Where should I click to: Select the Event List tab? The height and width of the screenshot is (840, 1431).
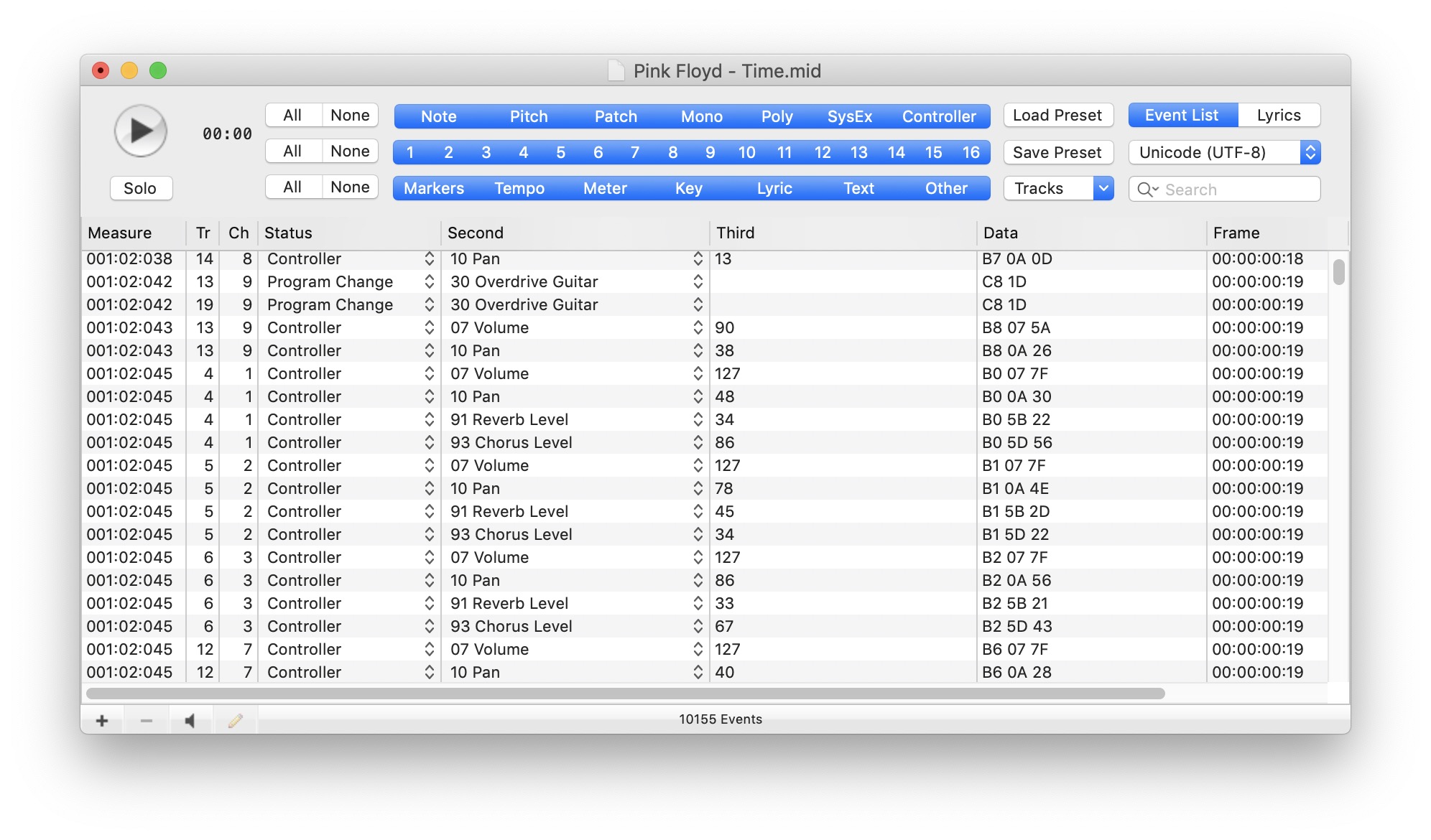click(x=1182, y=115)
